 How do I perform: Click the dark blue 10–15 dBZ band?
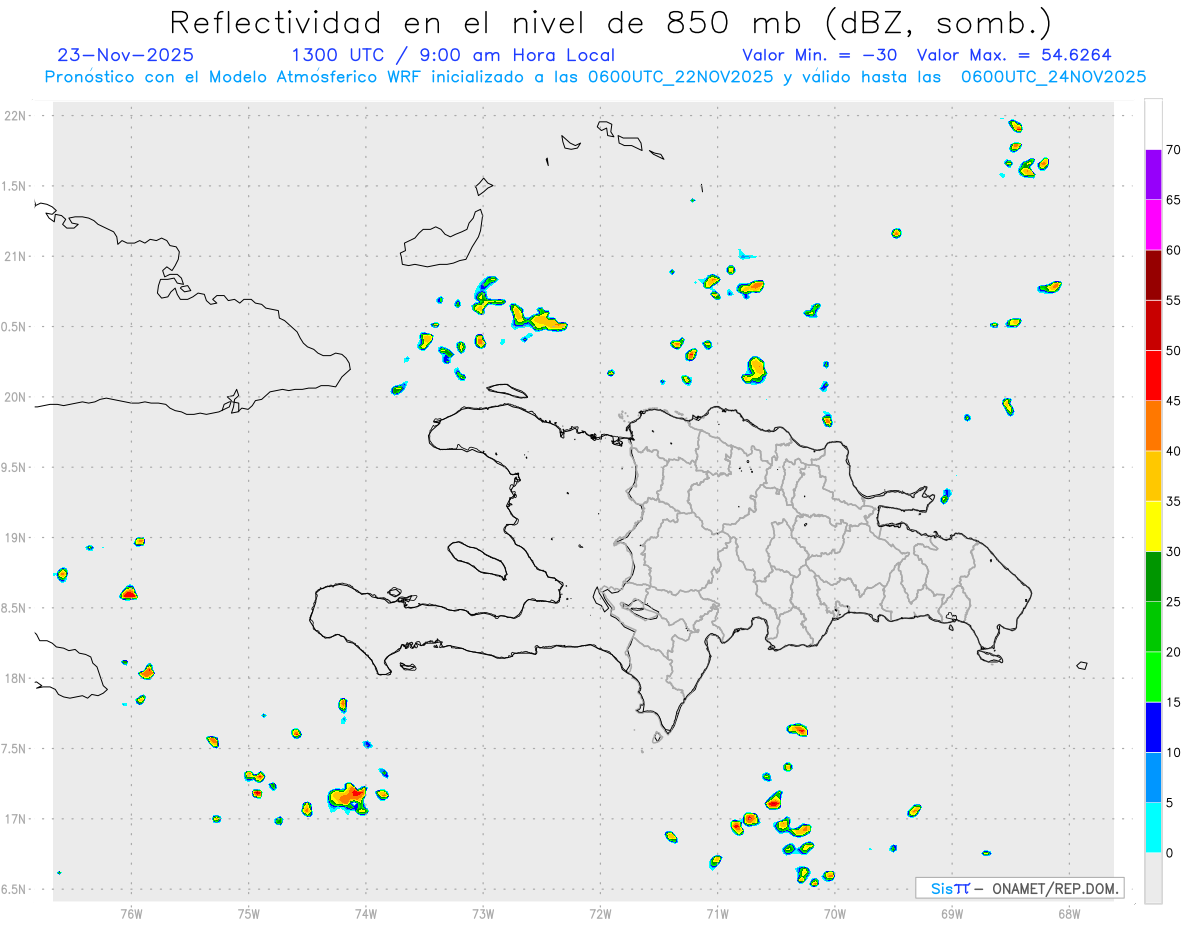point(1153,727)
